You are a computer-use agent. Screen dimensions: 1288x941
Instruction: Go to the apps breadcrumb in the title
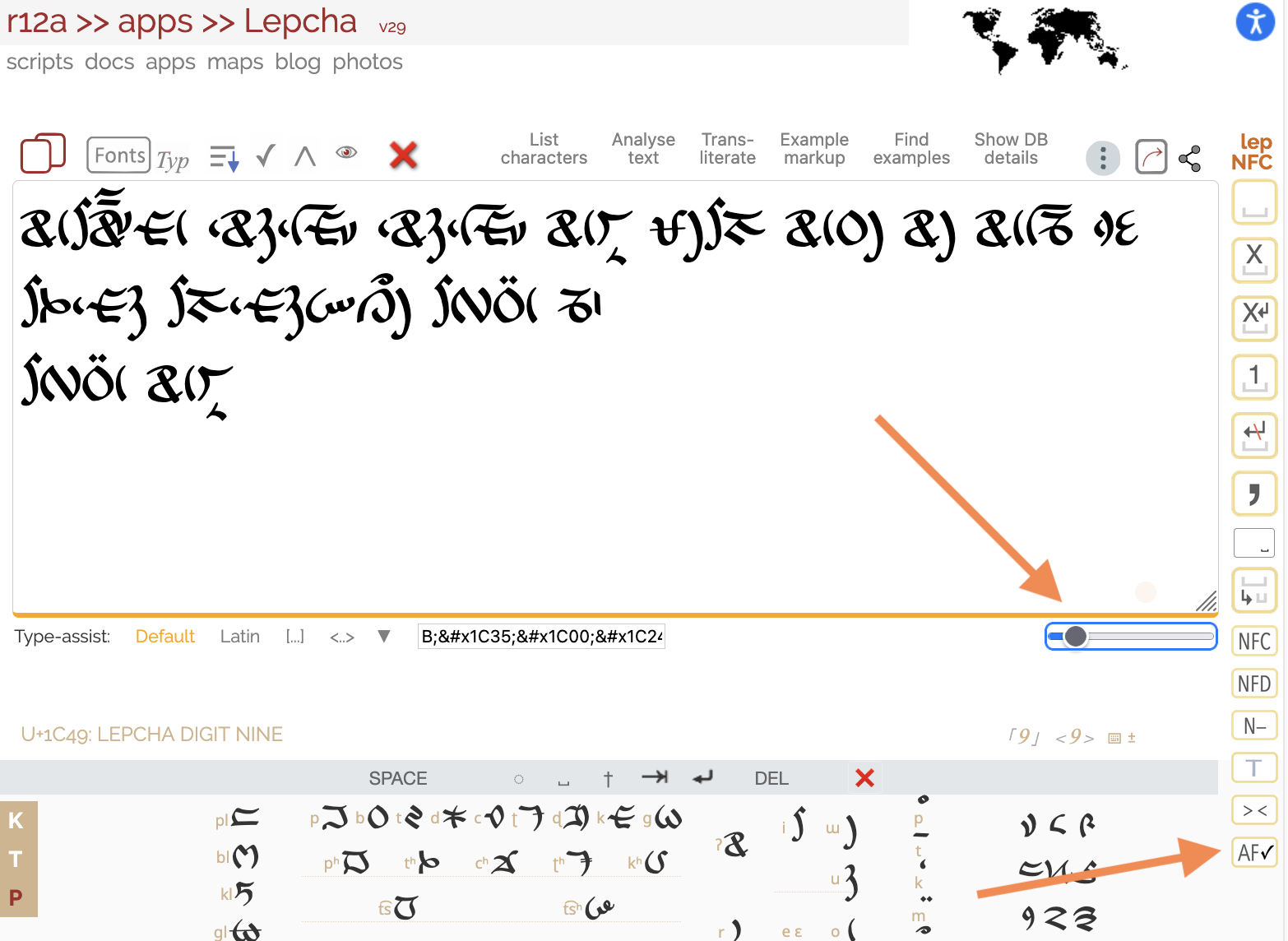pyautogui.click(x=155, y=21)
